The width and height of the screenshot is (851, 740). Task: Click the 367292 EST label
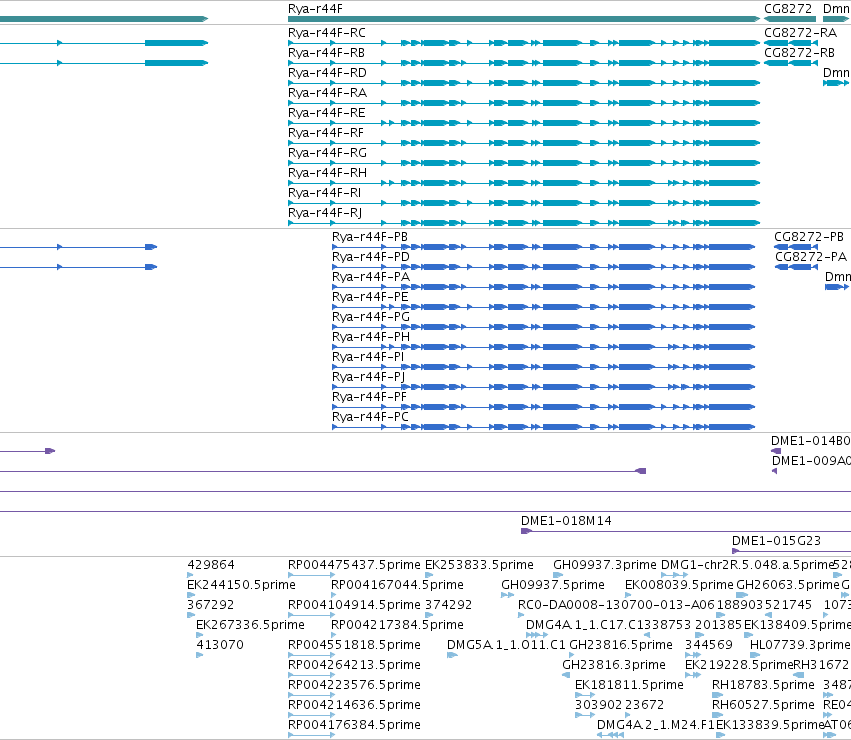tap(211, 605)
